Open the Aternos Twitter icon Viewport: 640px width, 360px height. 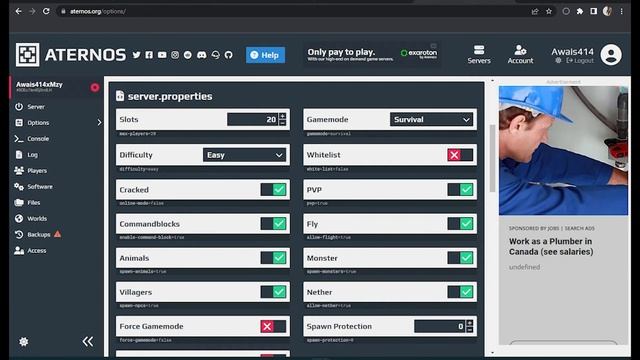136,55
